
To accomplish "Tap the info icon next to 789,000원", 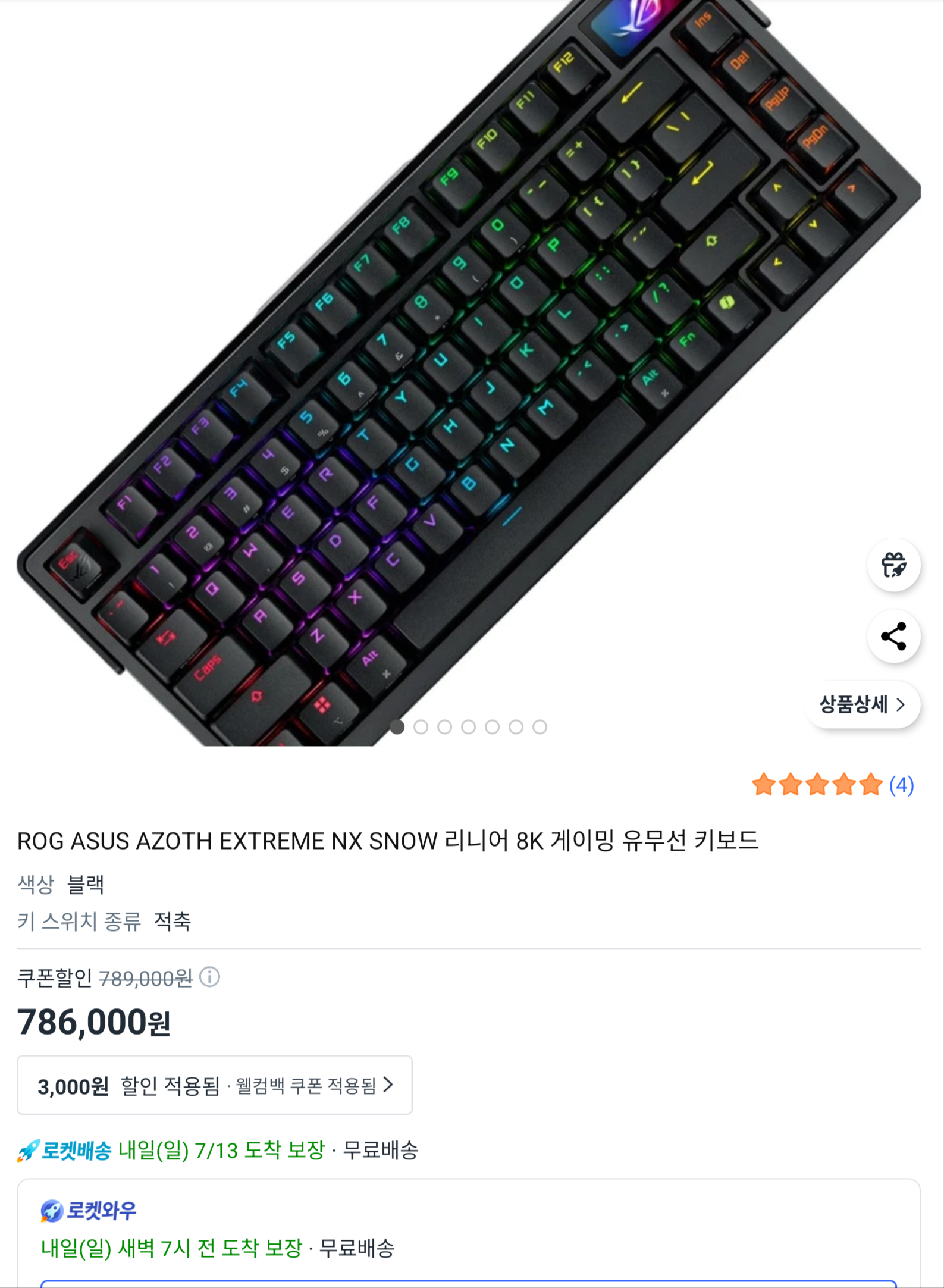I will click(209, 977).
